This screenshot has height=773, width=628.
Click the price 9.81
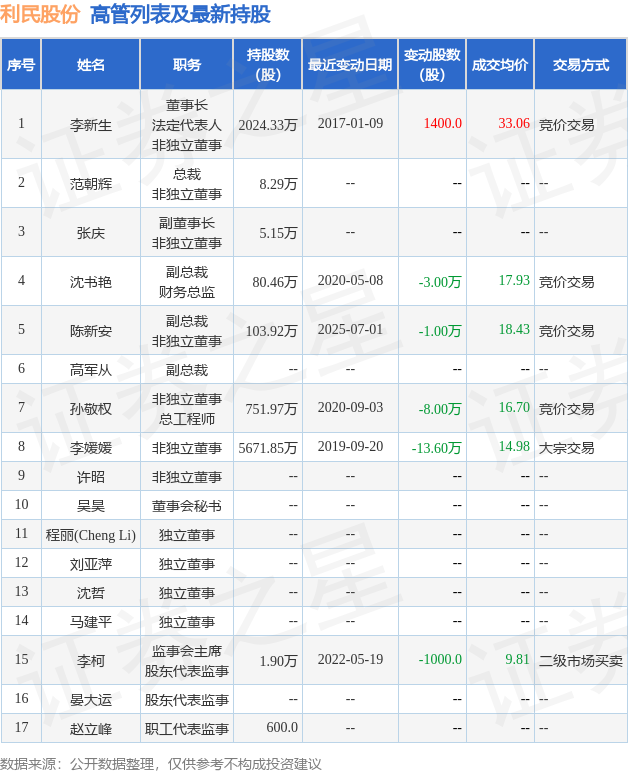tap(517, 659)
